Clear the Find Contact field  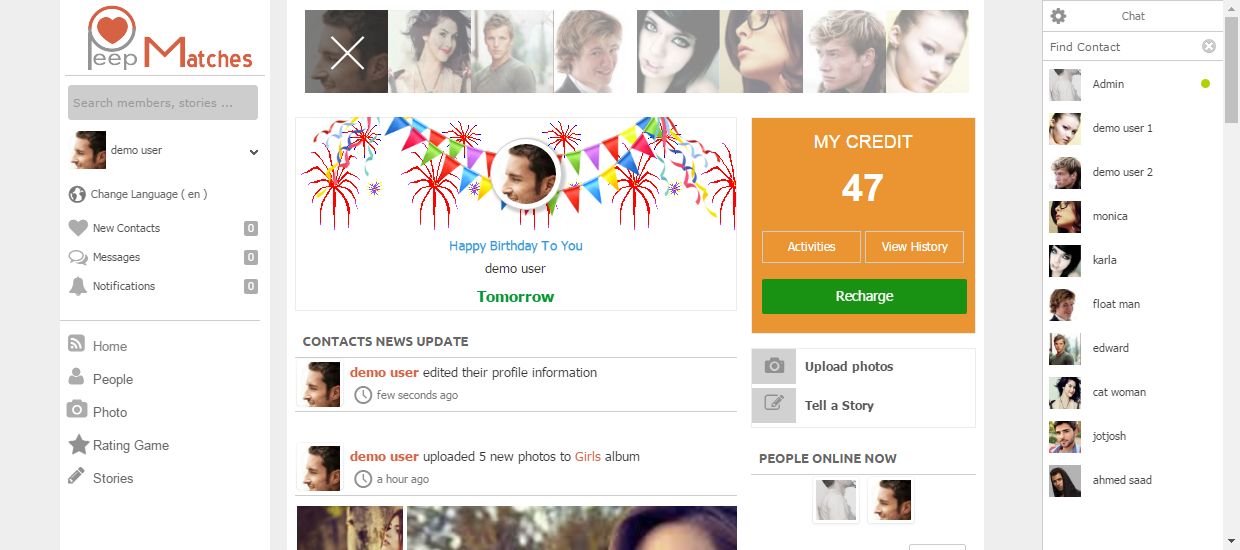click(x=1208, y=46)
